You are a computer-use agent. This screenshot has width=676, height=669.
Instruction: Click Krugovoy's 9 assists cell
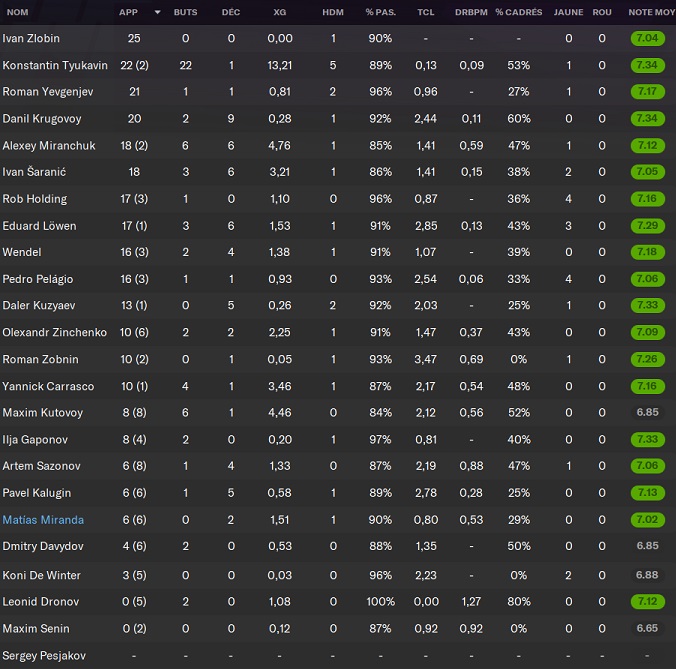231,119
